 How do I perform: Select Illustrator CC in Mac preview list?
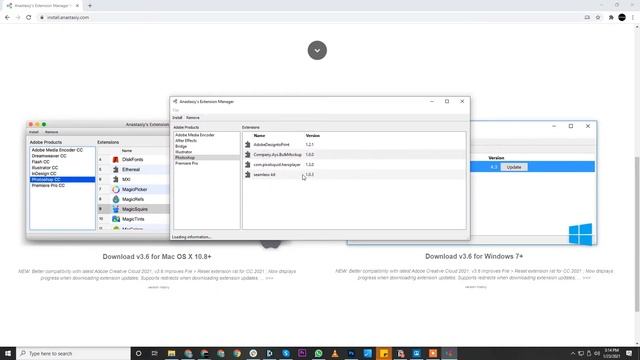point(45,168)
